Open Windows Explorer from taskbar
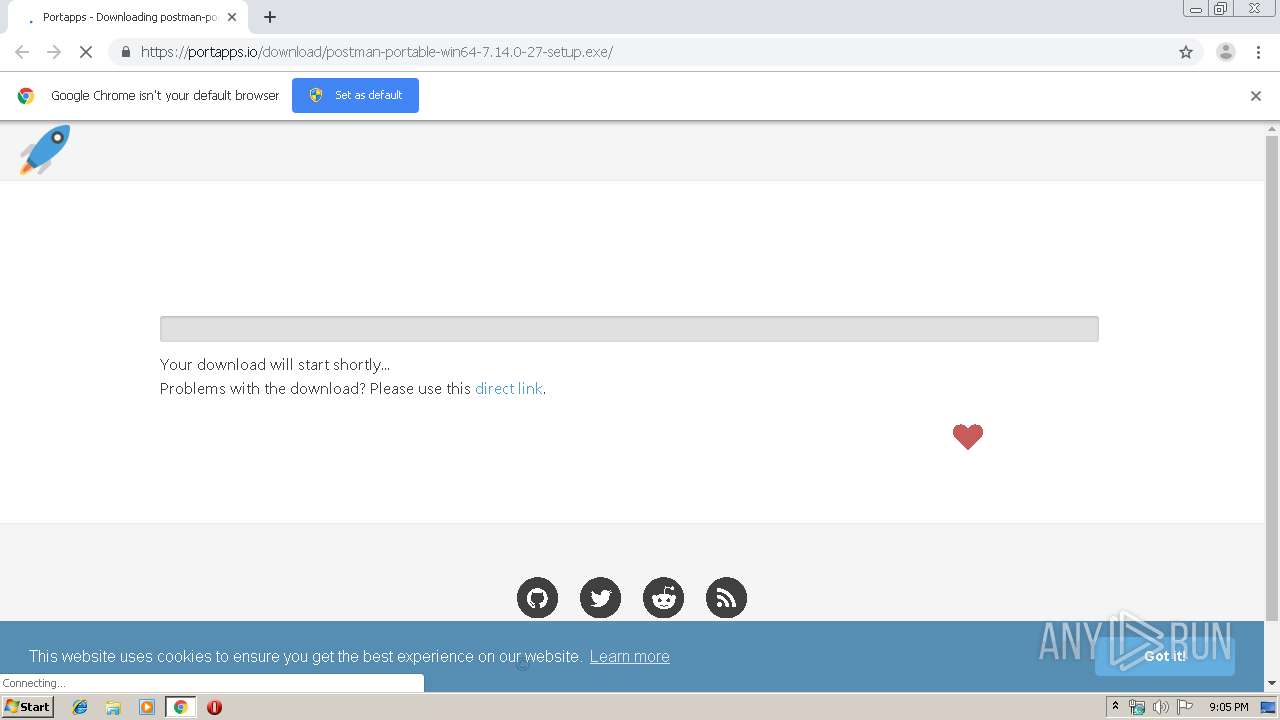This screenshot has height=720, width=1280. coord(113,707)
